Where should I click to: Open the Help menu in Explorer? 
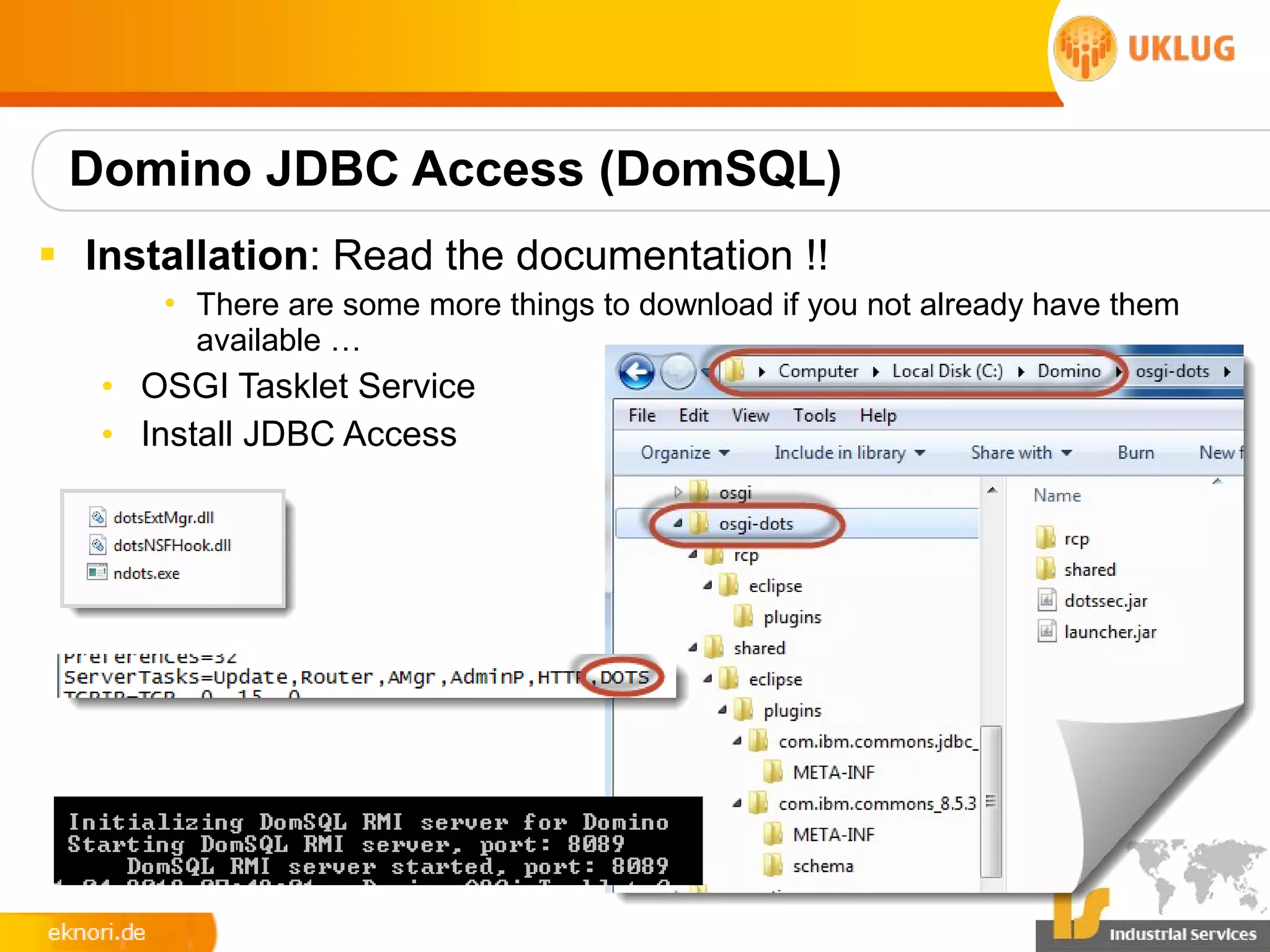click(878, 416)
